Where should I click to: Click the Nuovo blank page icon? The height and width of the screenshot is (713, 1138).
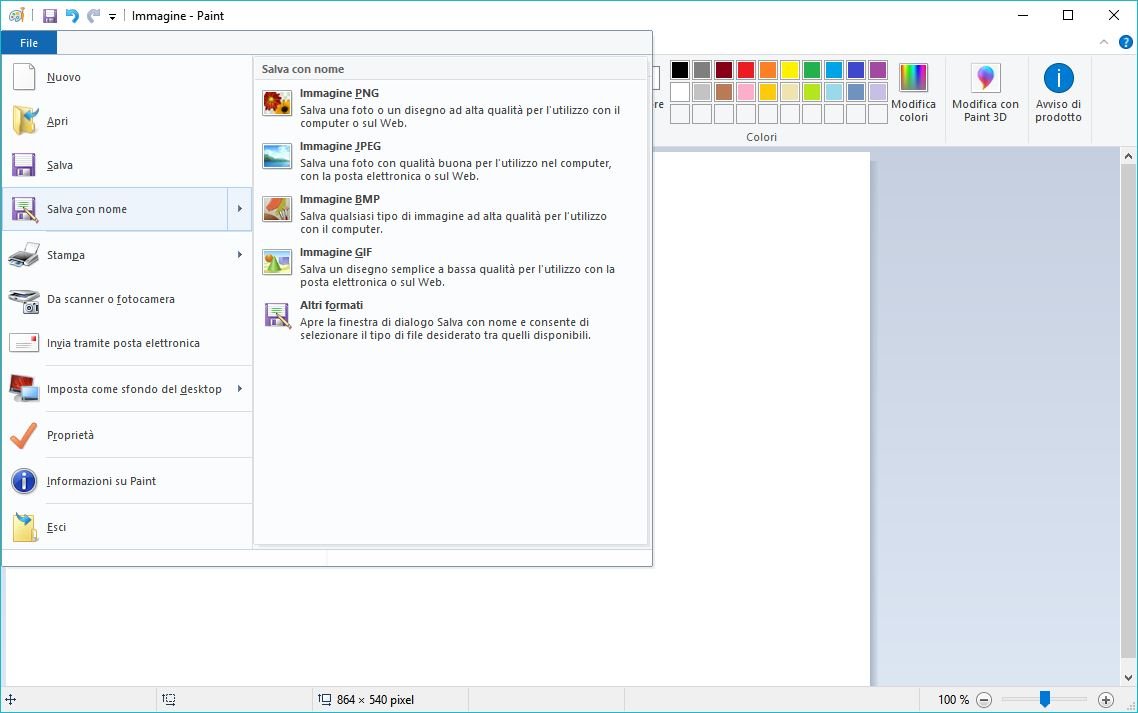point(25,77)
